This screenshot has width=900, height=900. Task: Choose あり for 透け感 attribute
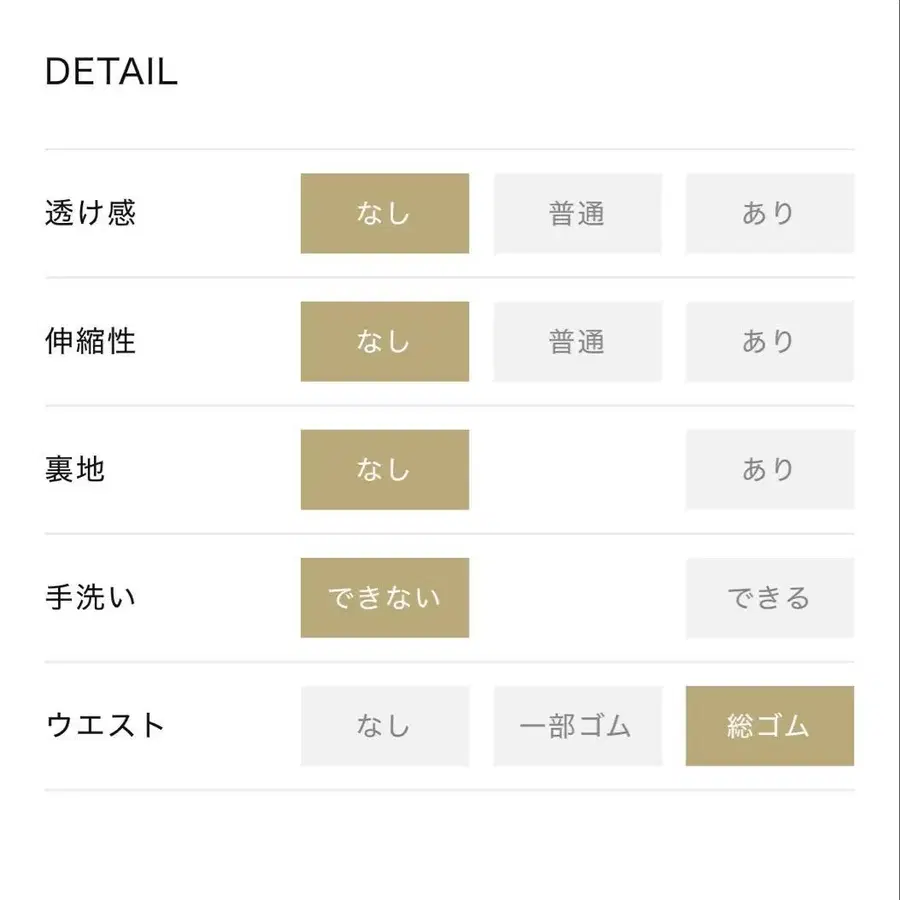pos(770,213)
